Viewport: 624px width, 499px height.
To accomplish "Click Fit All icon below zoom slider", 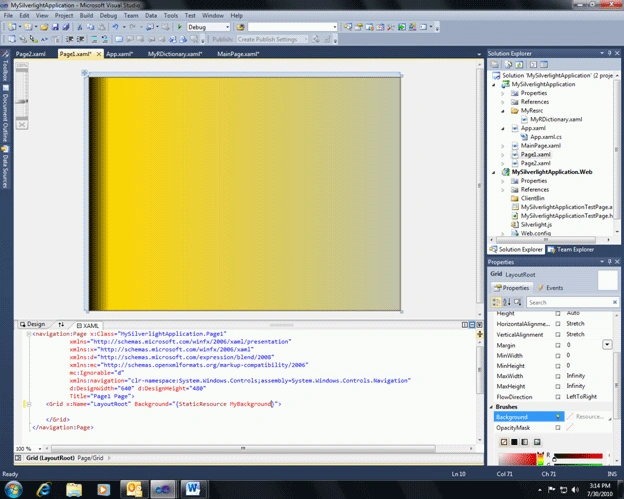I will pyautogui.click(x=22, y=125).
